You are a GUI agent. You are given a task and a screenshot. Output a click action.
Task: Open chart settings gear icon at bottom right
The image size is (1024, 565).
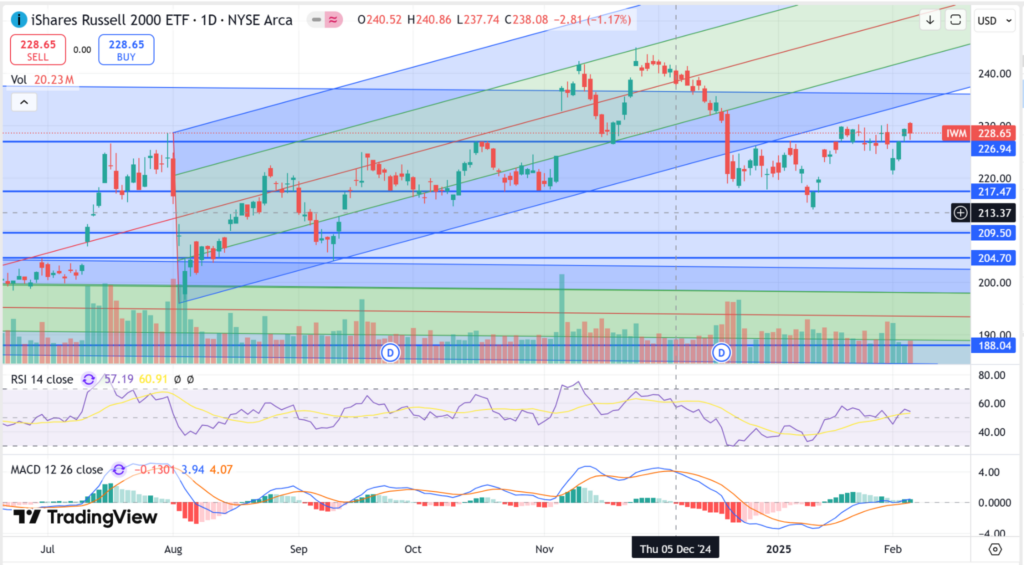[x=995, y=549]
